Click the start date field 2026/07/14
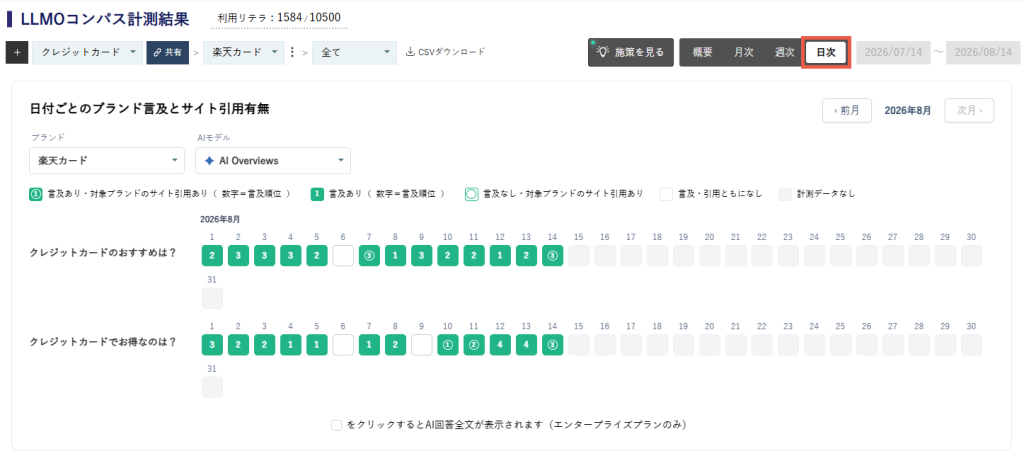 coord(893,52)
